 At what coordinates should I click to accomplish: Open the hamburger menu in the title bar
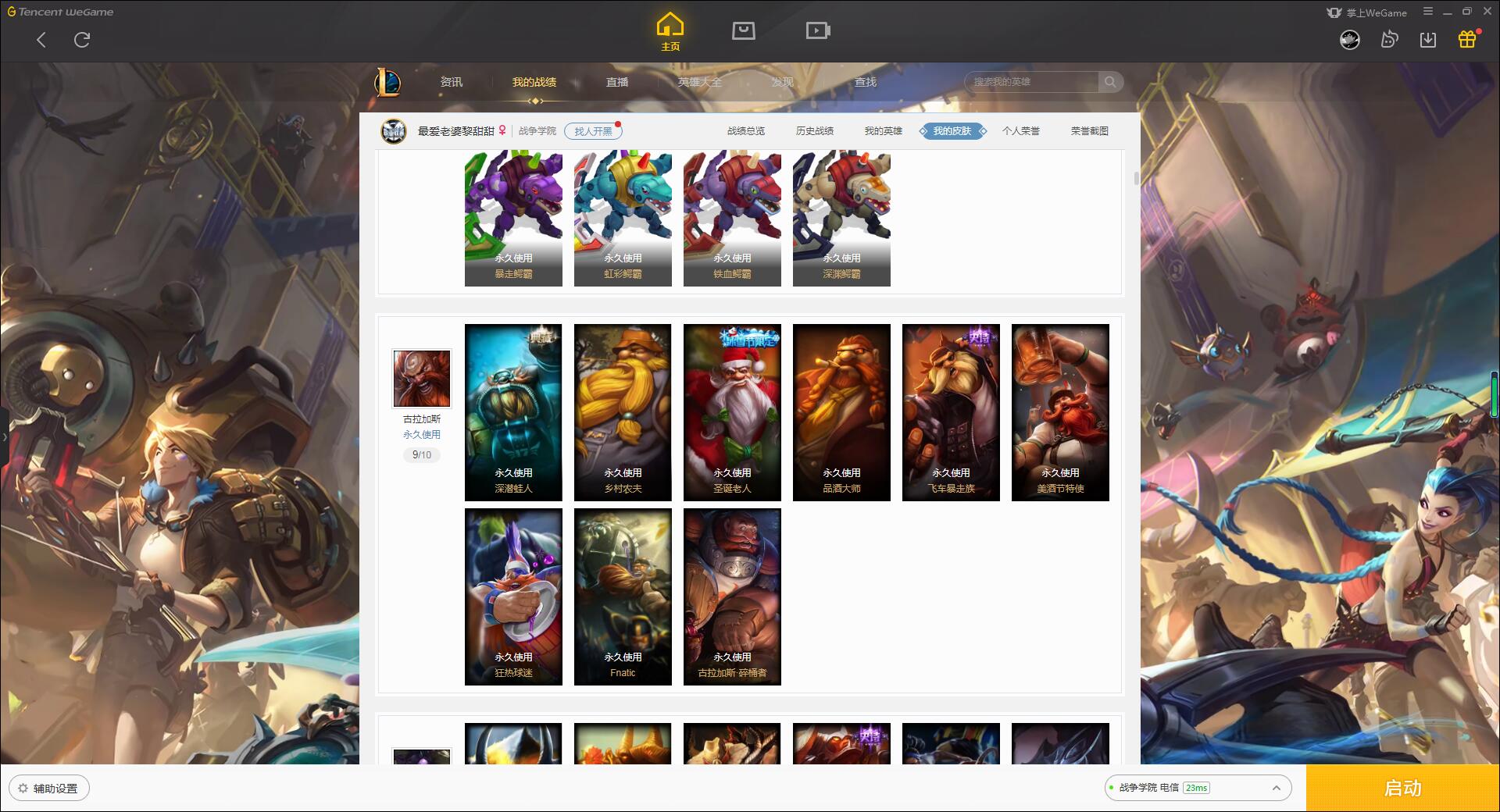1428,12
